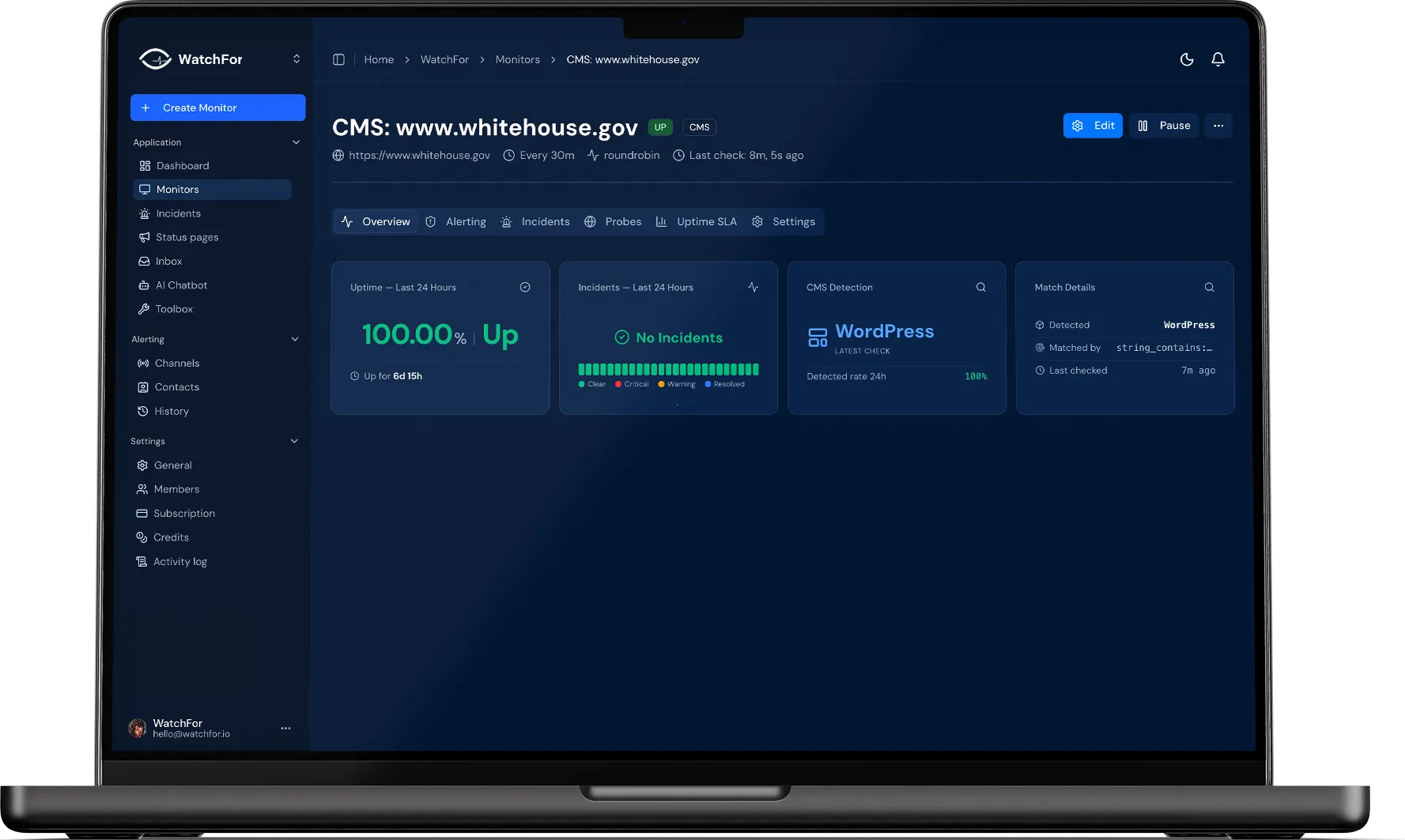Image resolution: width=1405 pixels, height=840 pixels.
Task: Switch to dark mode moon icon
Action: [x=1187, y=59]
